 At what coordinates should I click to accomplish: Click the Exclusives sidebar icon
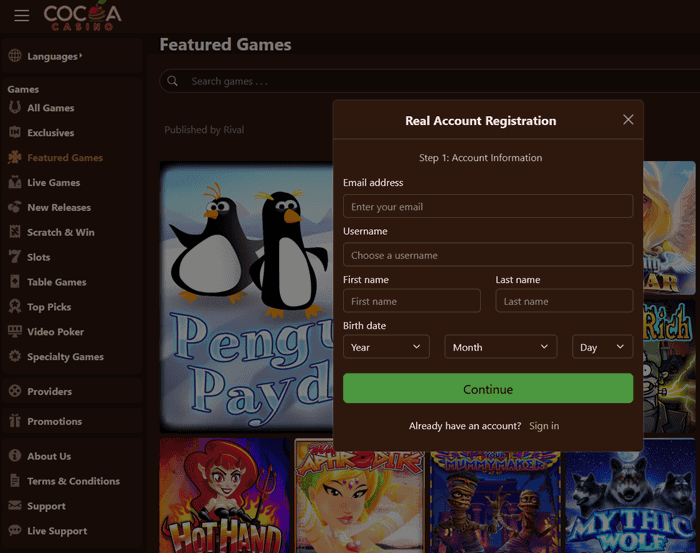coord(15,132)
